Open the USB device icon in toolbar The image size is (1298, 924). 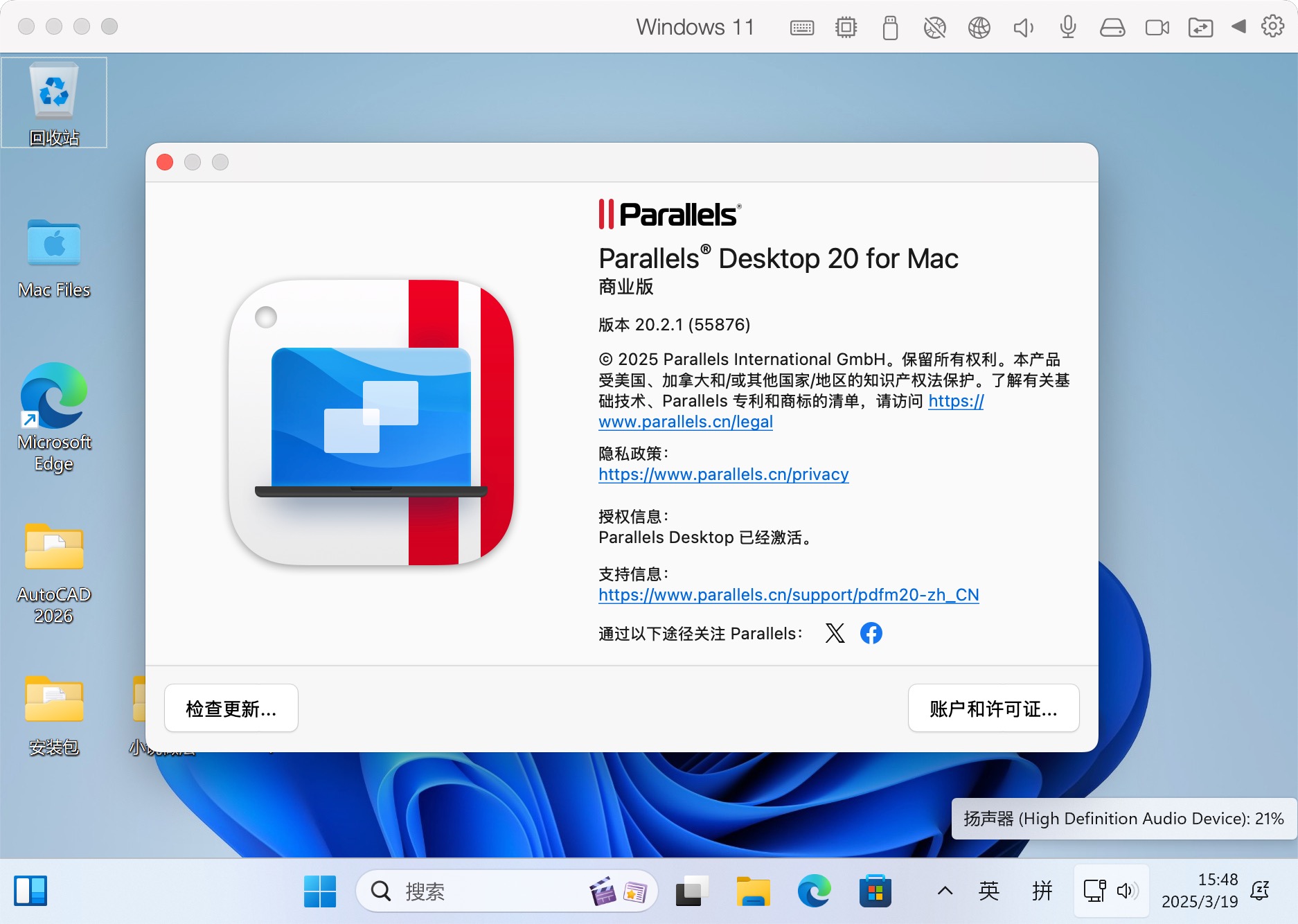(890, 28)
